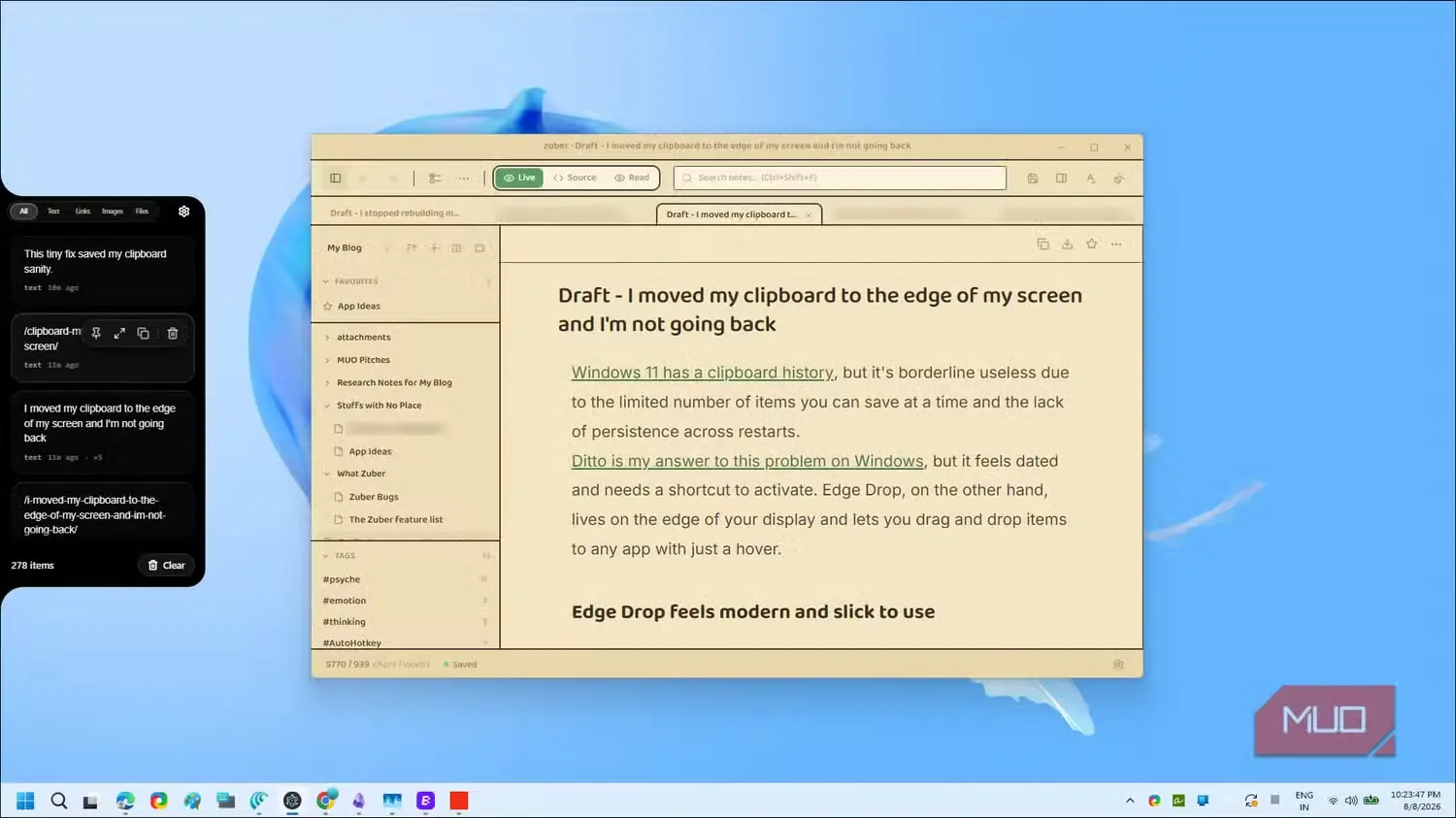
Task: Favorite this note with the star icon
Action: click(x=1091, y=244)
